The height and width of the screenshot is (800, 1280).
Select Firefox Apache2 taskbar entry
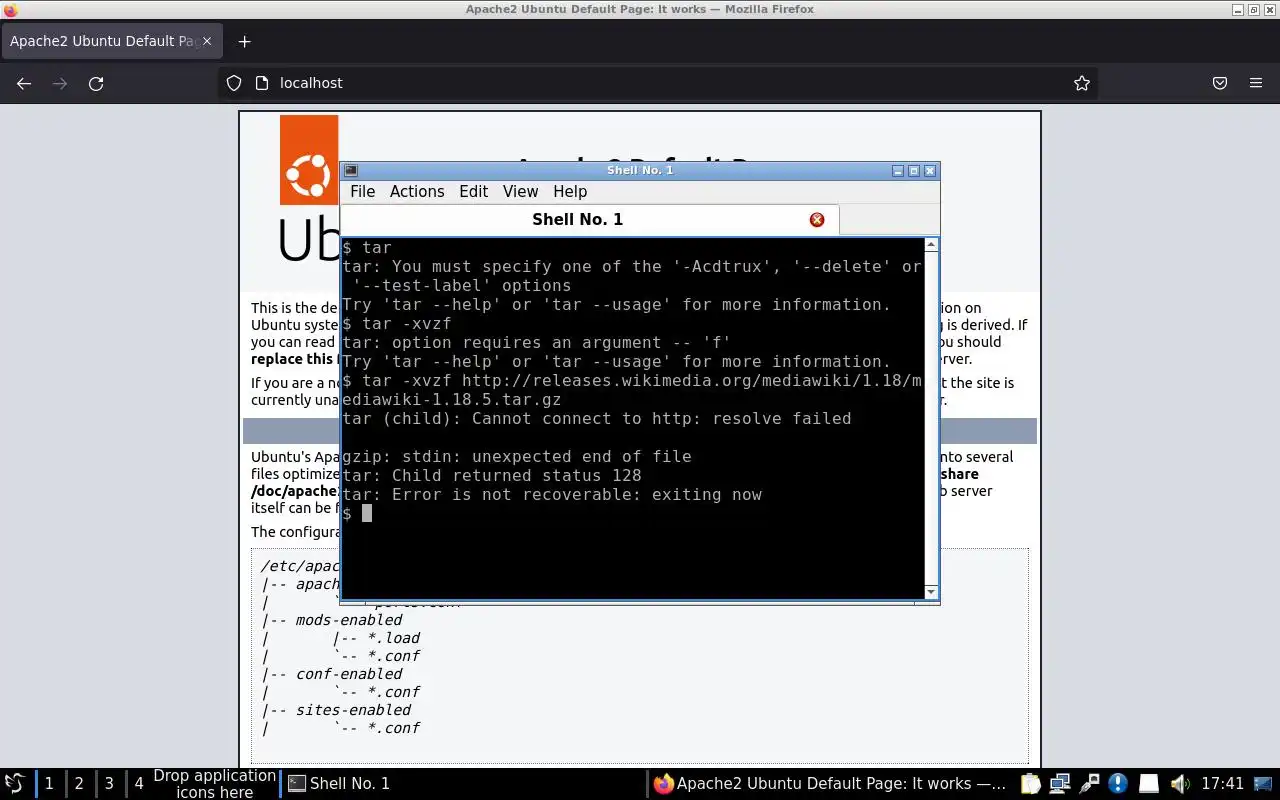830,784
